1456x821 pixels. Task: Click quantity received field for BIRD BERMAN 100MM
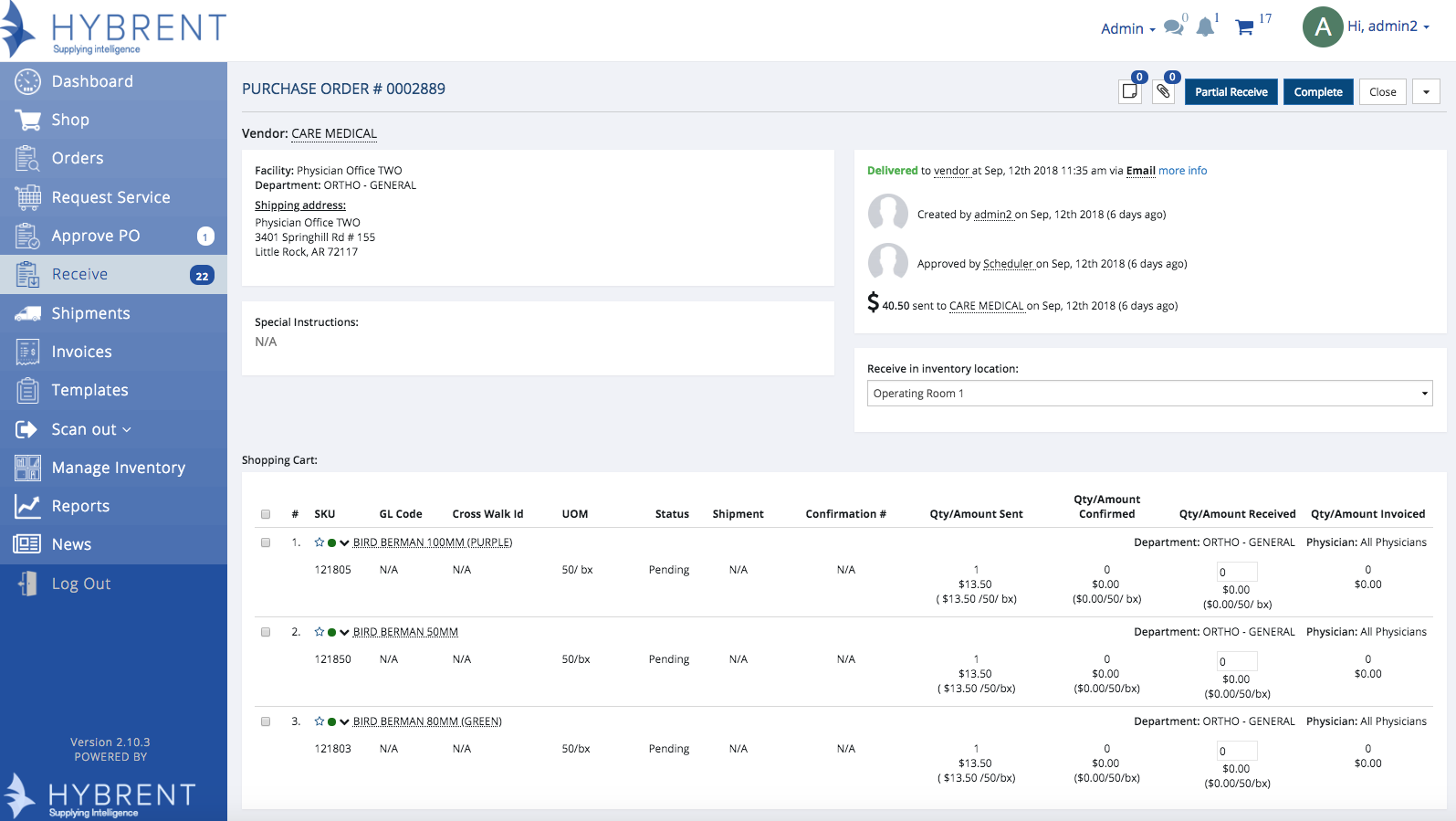(x=1236, y=572)
